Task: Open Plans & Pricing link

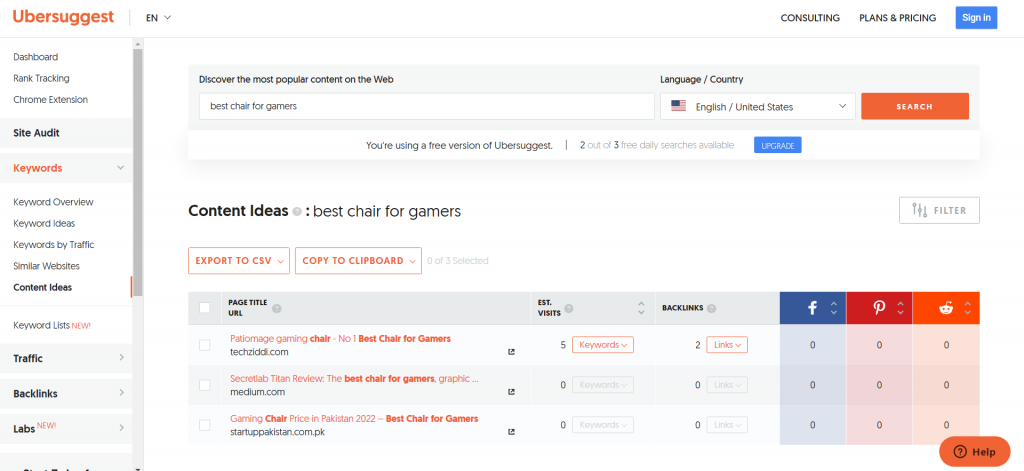Action: coord(897,18)
